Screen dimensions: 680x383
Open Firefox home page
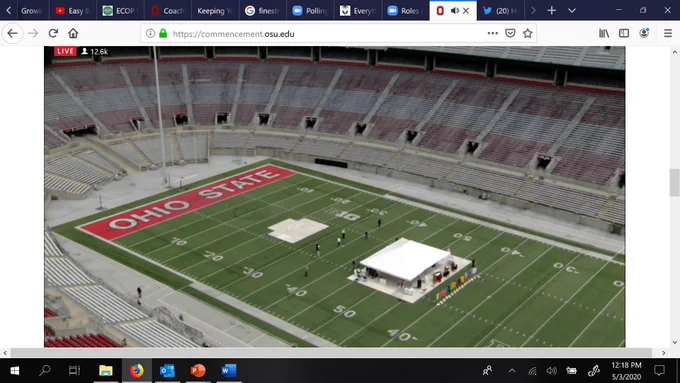pos(73,33)
